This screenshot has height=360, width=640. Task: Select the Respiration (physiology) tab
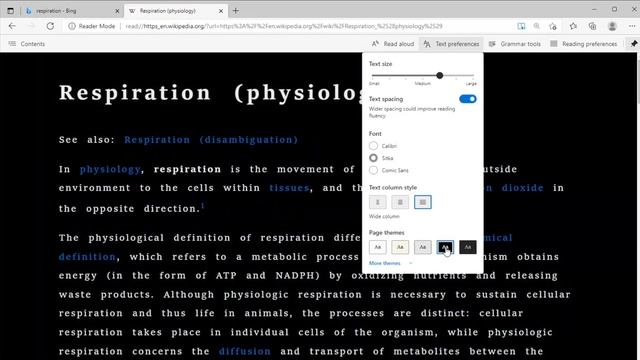[x=175, y=11]
